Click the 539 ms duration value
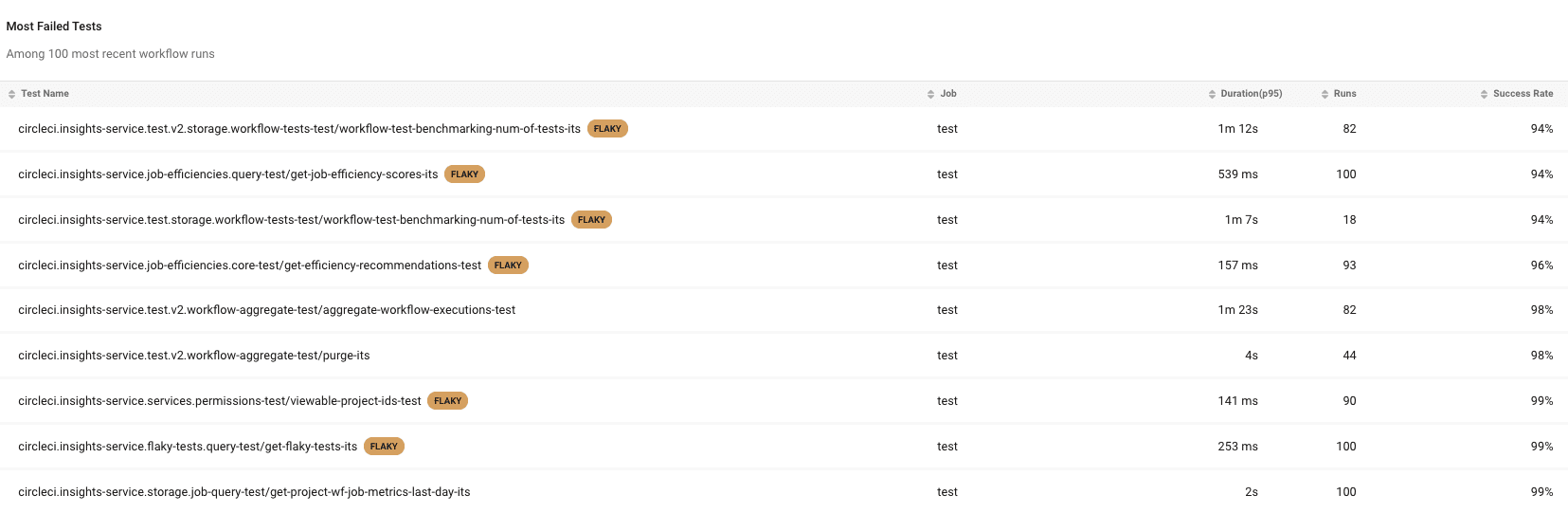 tap(1237, 174)
